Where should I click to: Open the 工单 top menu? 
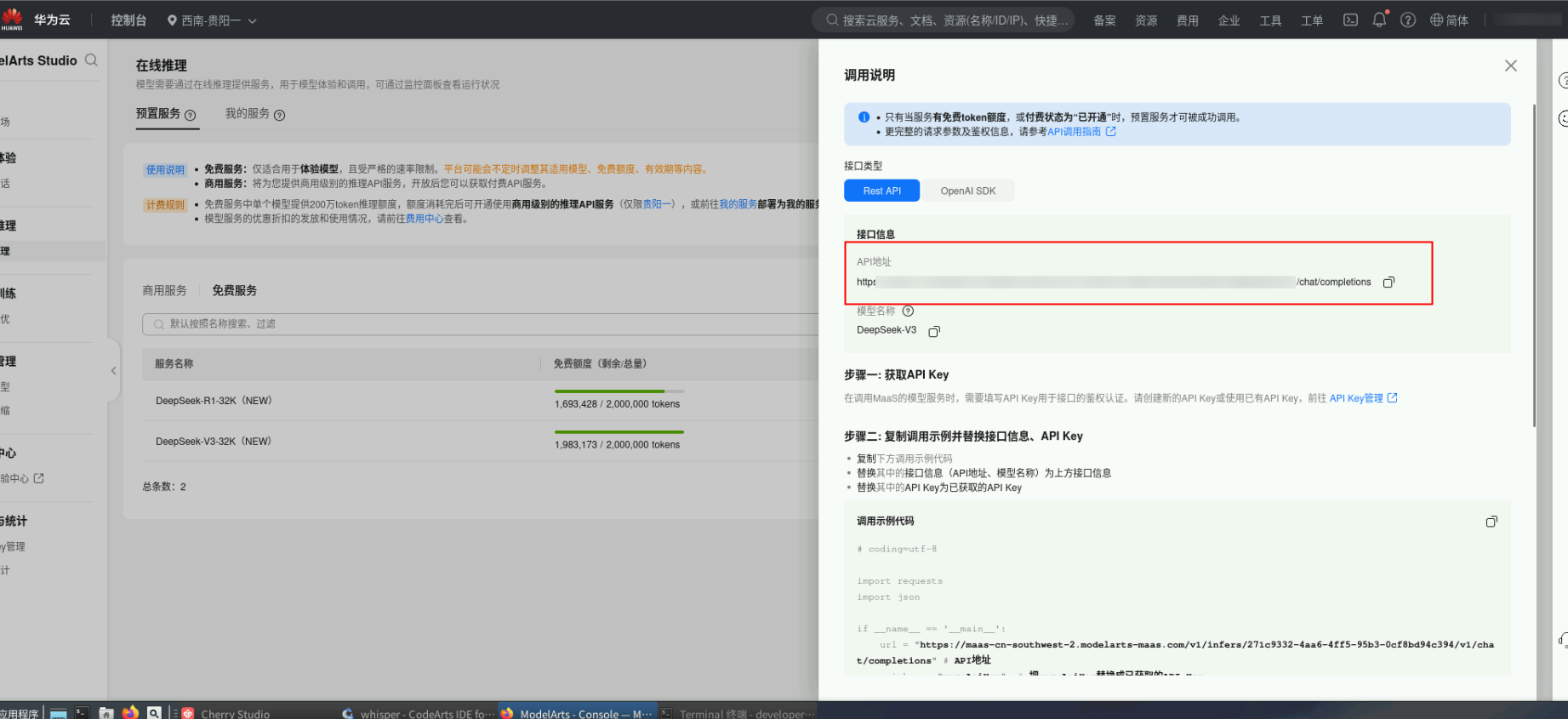[1312, 20]
